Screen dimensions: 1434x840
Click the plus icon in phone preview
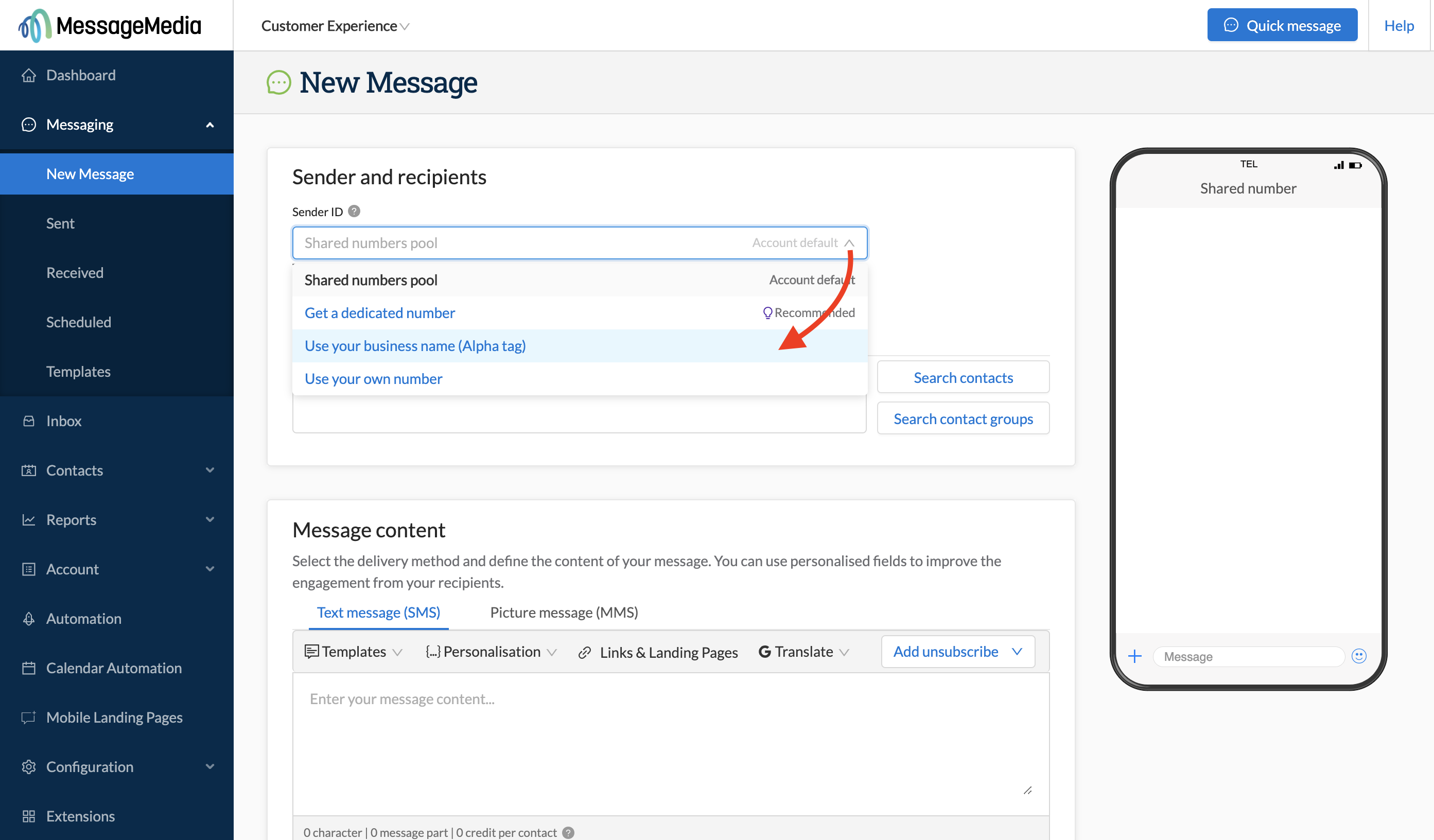pos(1134,656)
